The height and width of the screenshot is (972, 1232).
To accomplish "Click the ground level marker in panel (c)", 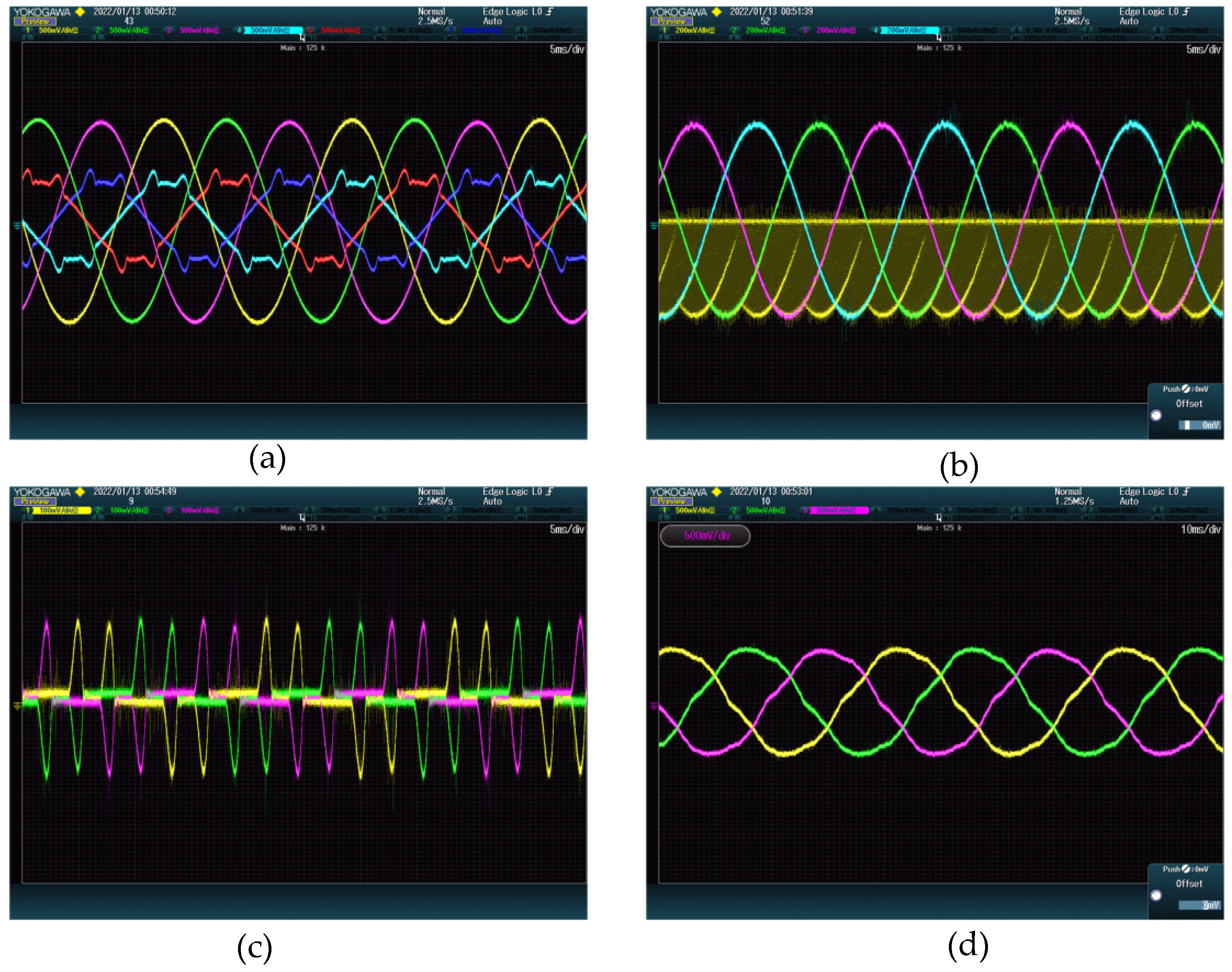I will 18,706.
